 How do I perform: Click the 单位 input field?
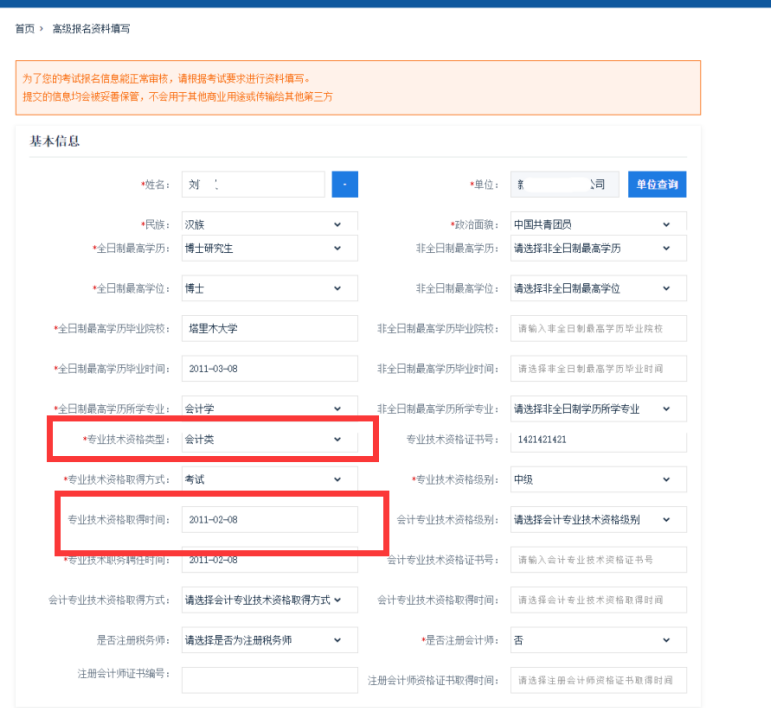point(564,184)
